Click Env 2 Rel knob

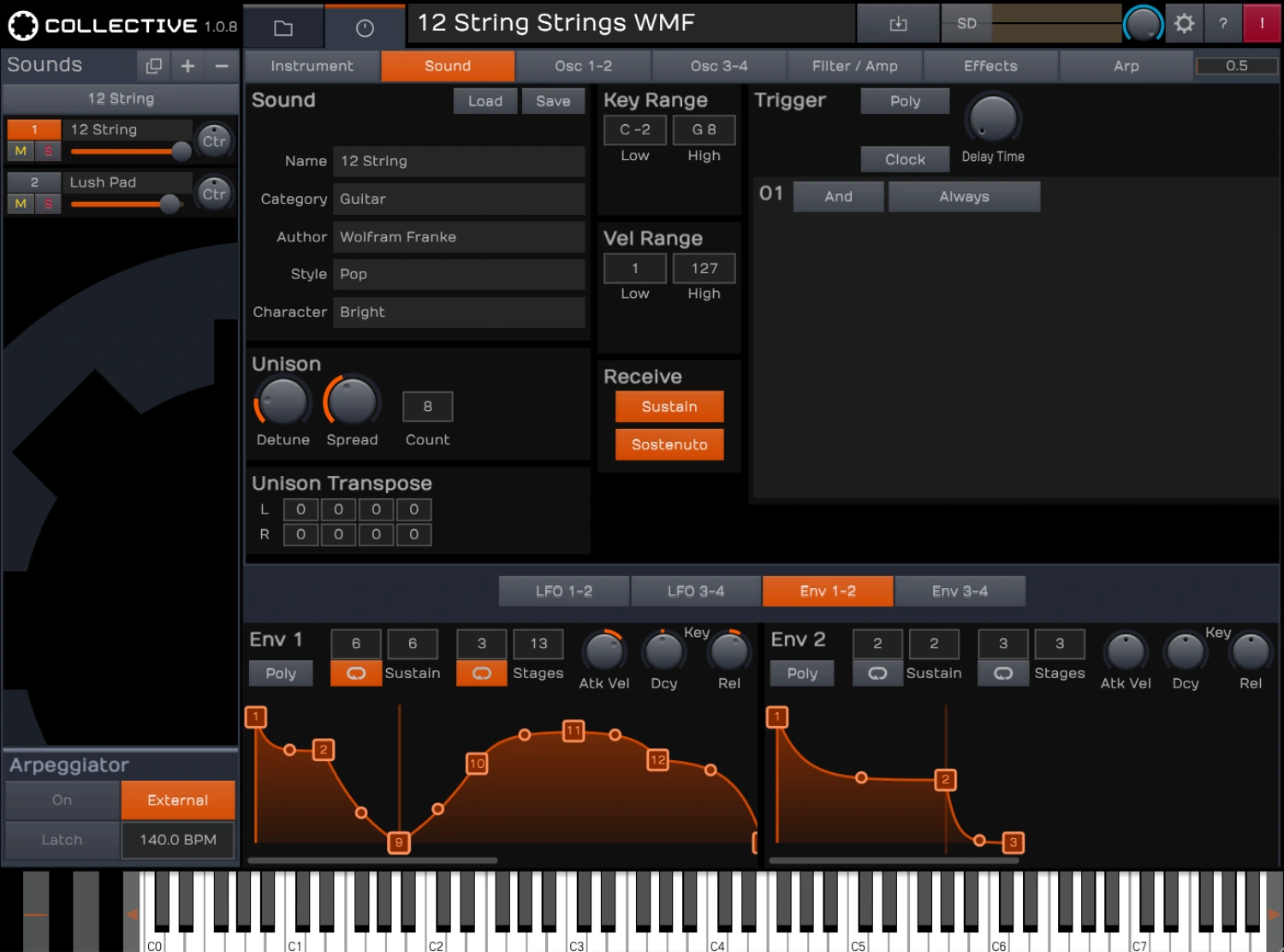[x=1251, y=652]
